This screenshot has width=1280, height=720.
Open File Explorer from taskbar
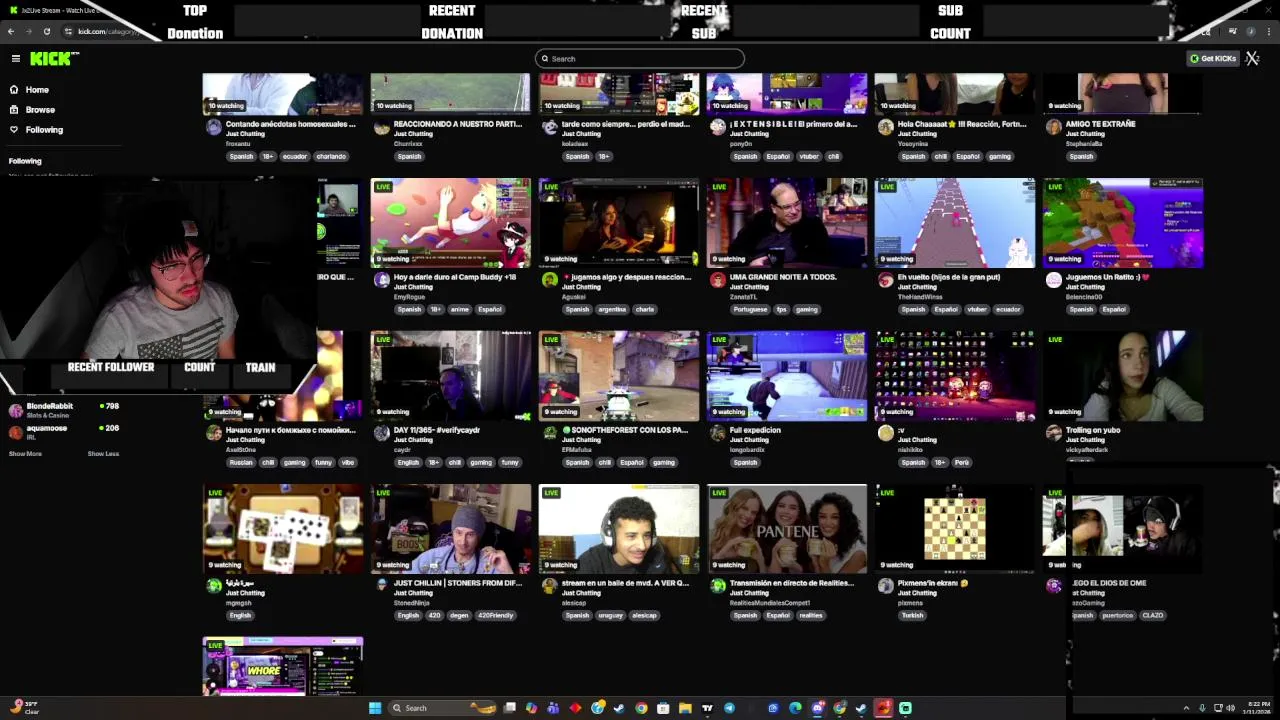[685, 709]
